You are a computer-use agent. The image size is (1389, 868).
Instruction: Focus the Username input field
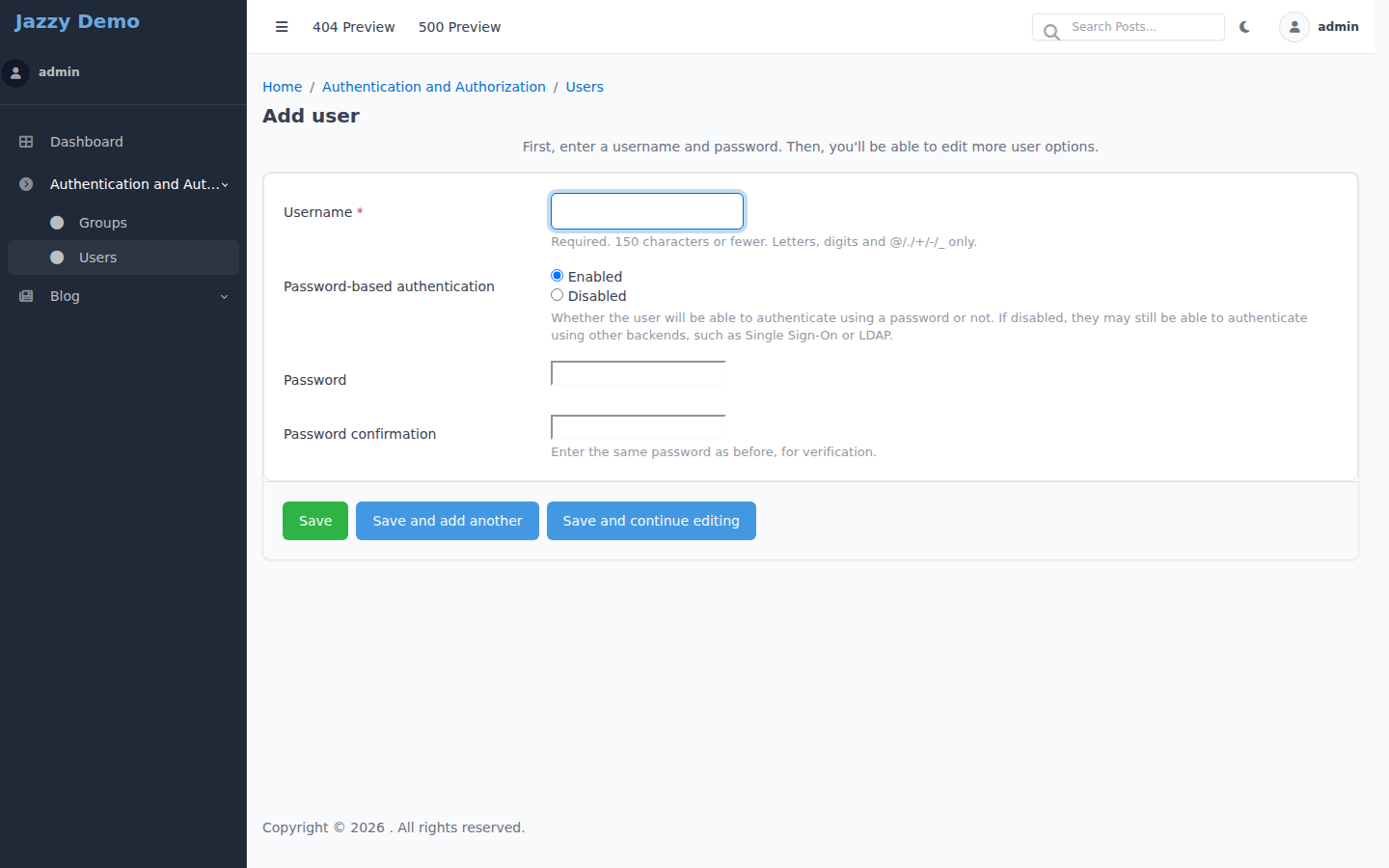click(647, 211)
